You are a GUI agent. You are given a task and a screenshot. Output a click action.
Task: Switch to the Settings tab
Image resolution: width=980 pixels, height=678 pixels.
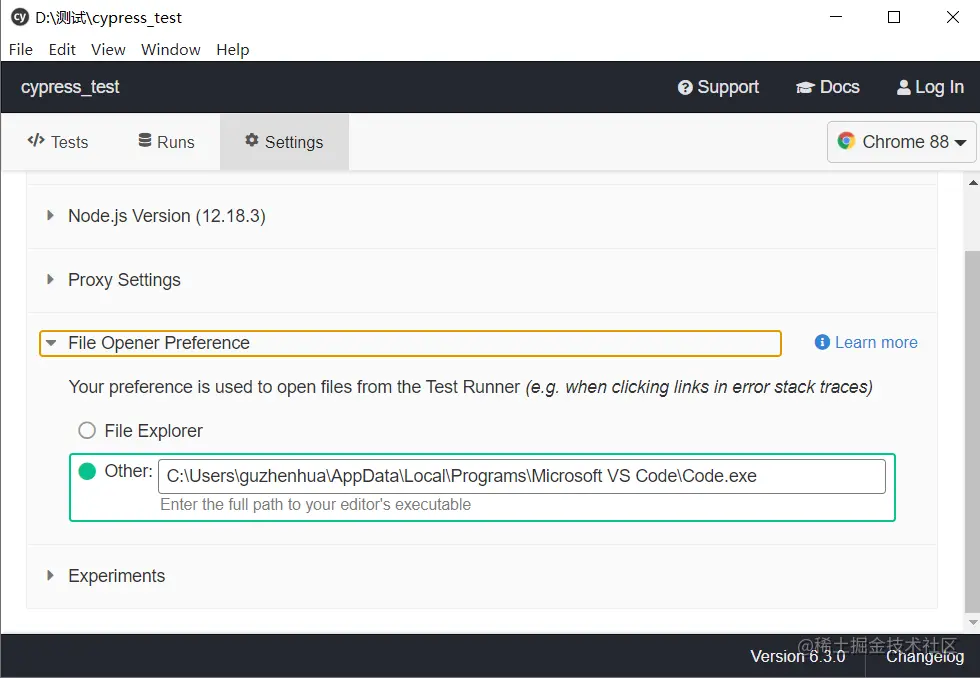coord(284,142)
